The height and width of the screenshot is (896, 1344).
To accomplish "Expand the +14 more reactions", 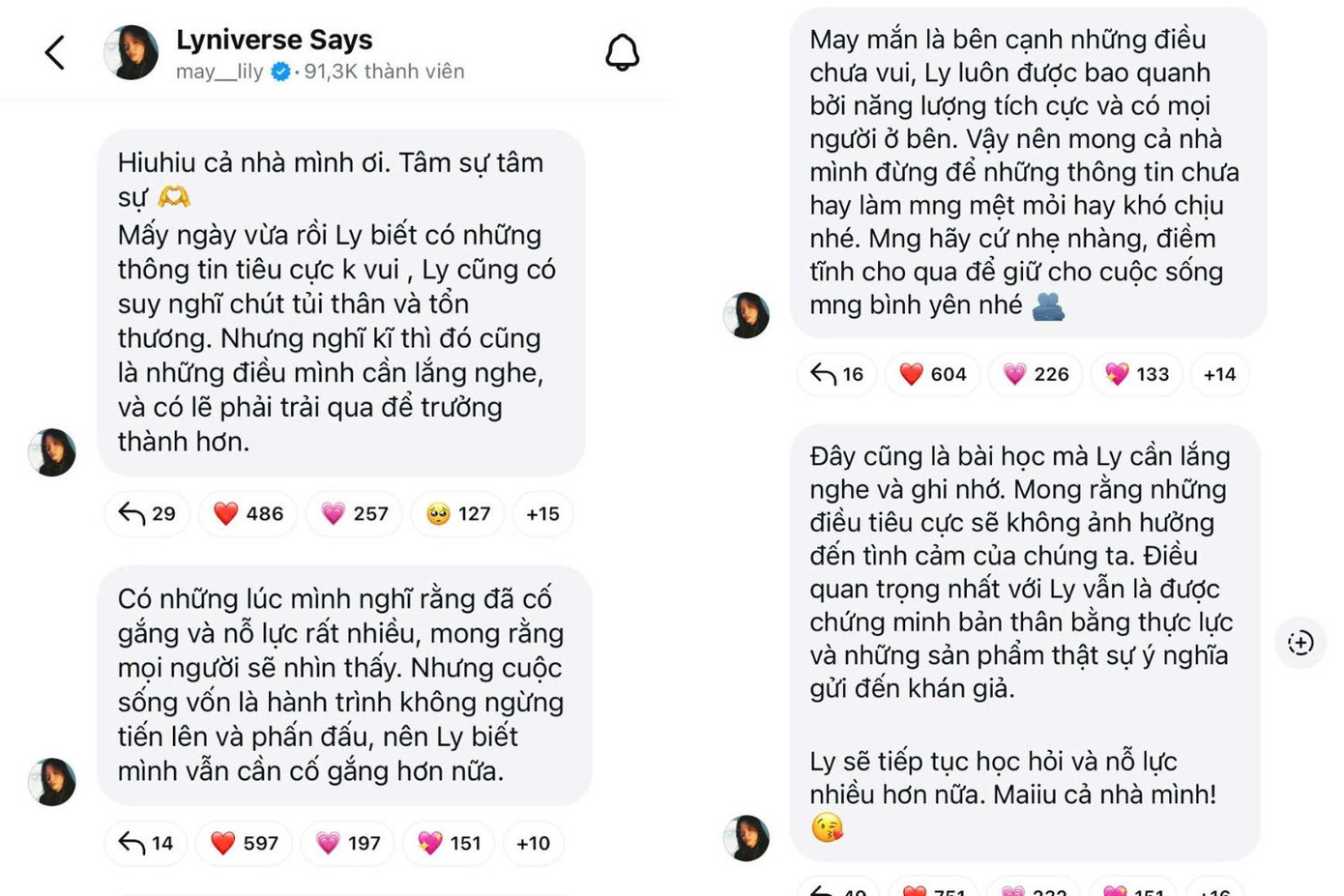I will (x=1219, y=374).
